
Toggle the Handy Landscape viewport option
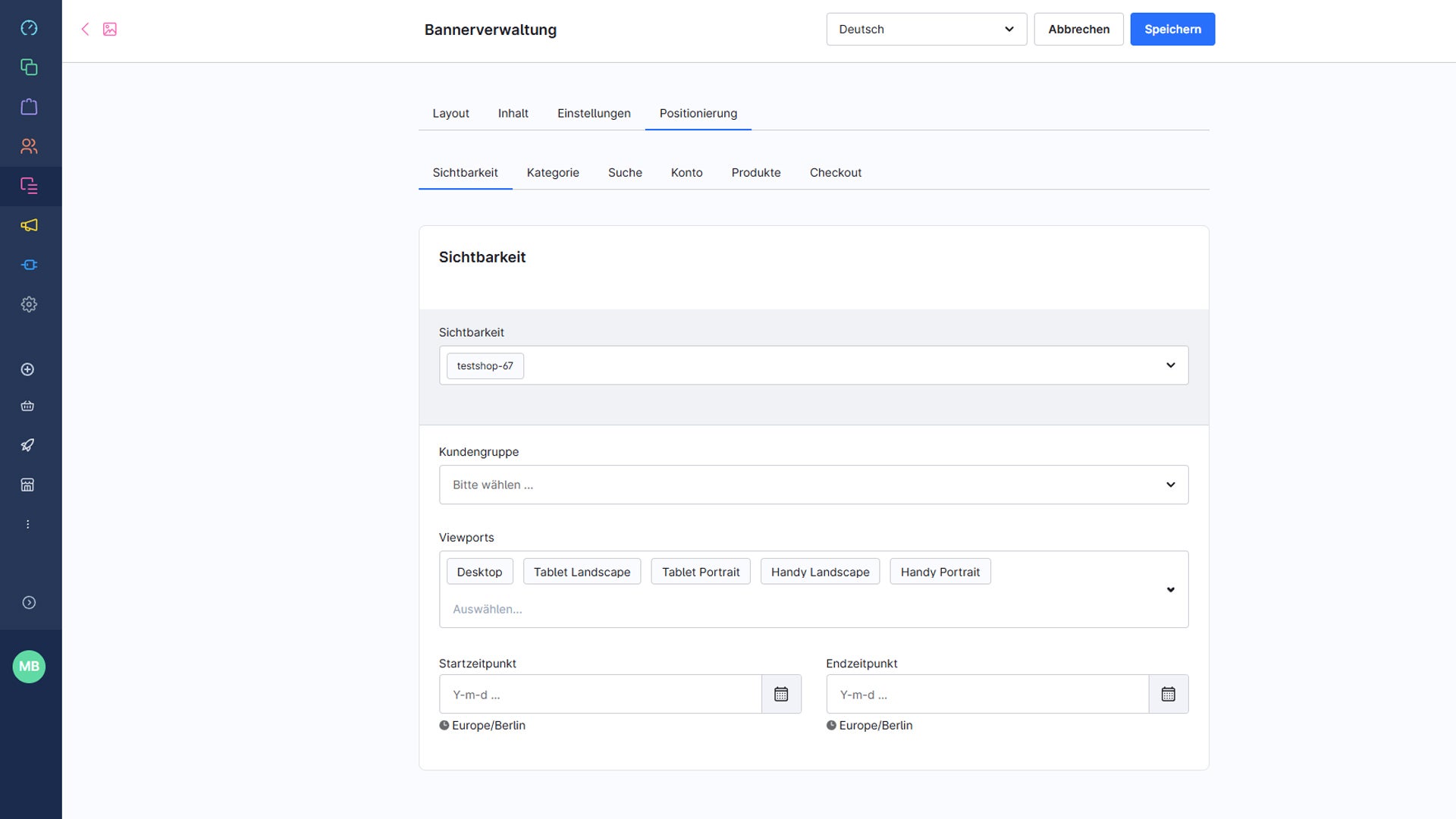(x=819, y=571)
